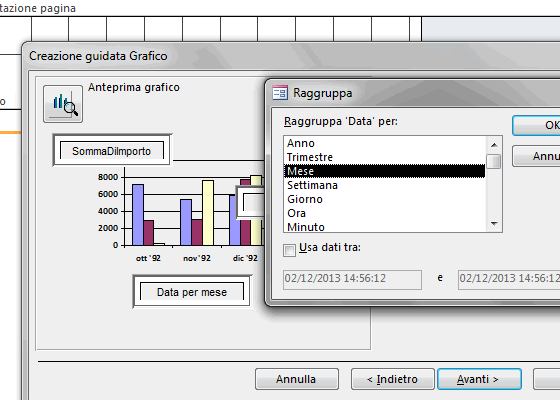Click the grouping list scrollbar thumb
The height and width of the screenshot is (400, 560).
point(494,161)
